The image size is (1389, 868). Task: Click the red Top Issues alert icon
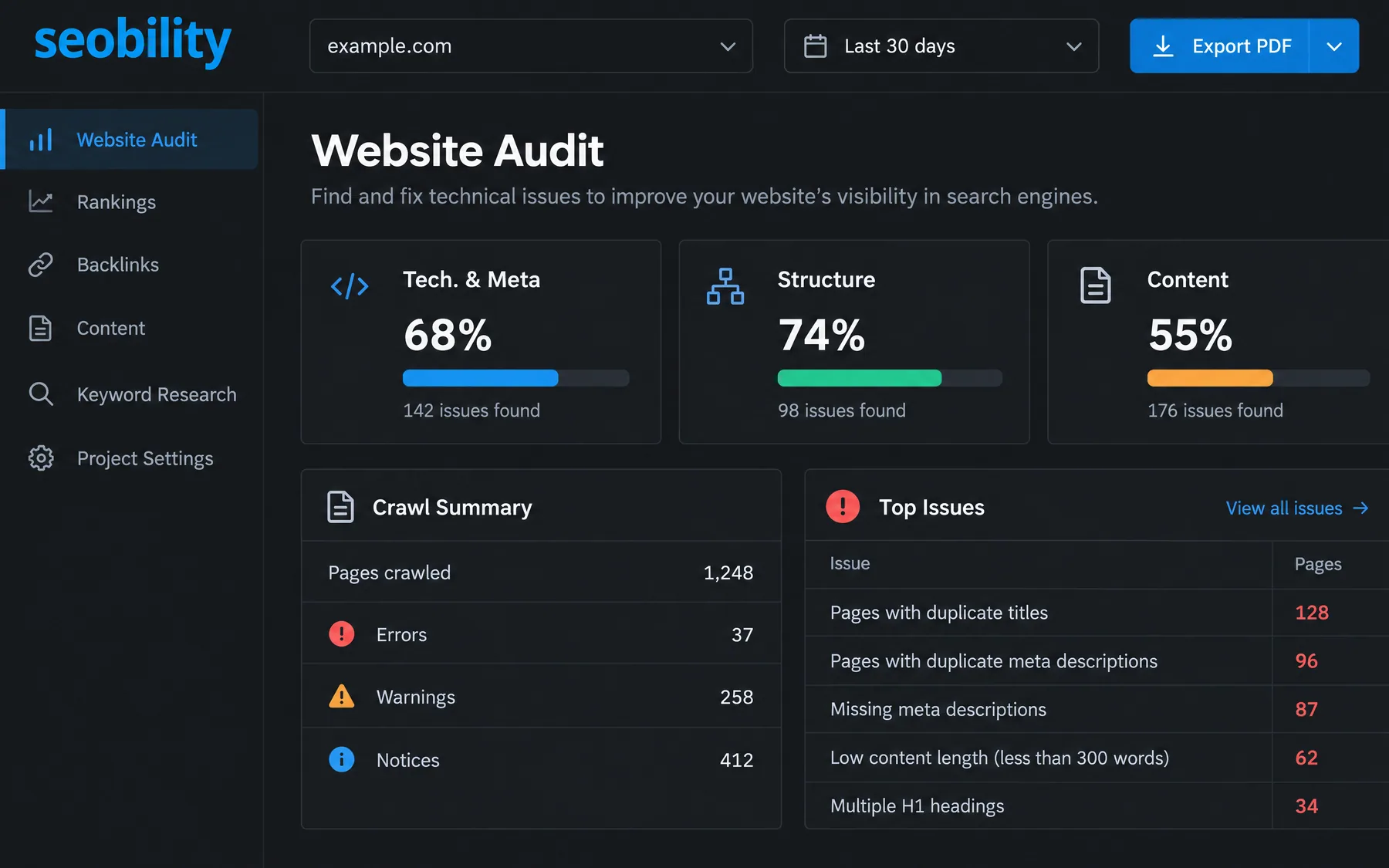point(843,507)
